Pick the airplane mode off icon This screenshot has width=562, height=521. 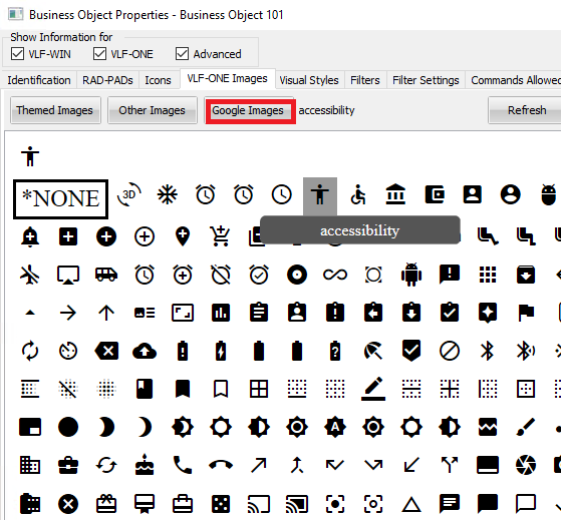coord(30,275)
